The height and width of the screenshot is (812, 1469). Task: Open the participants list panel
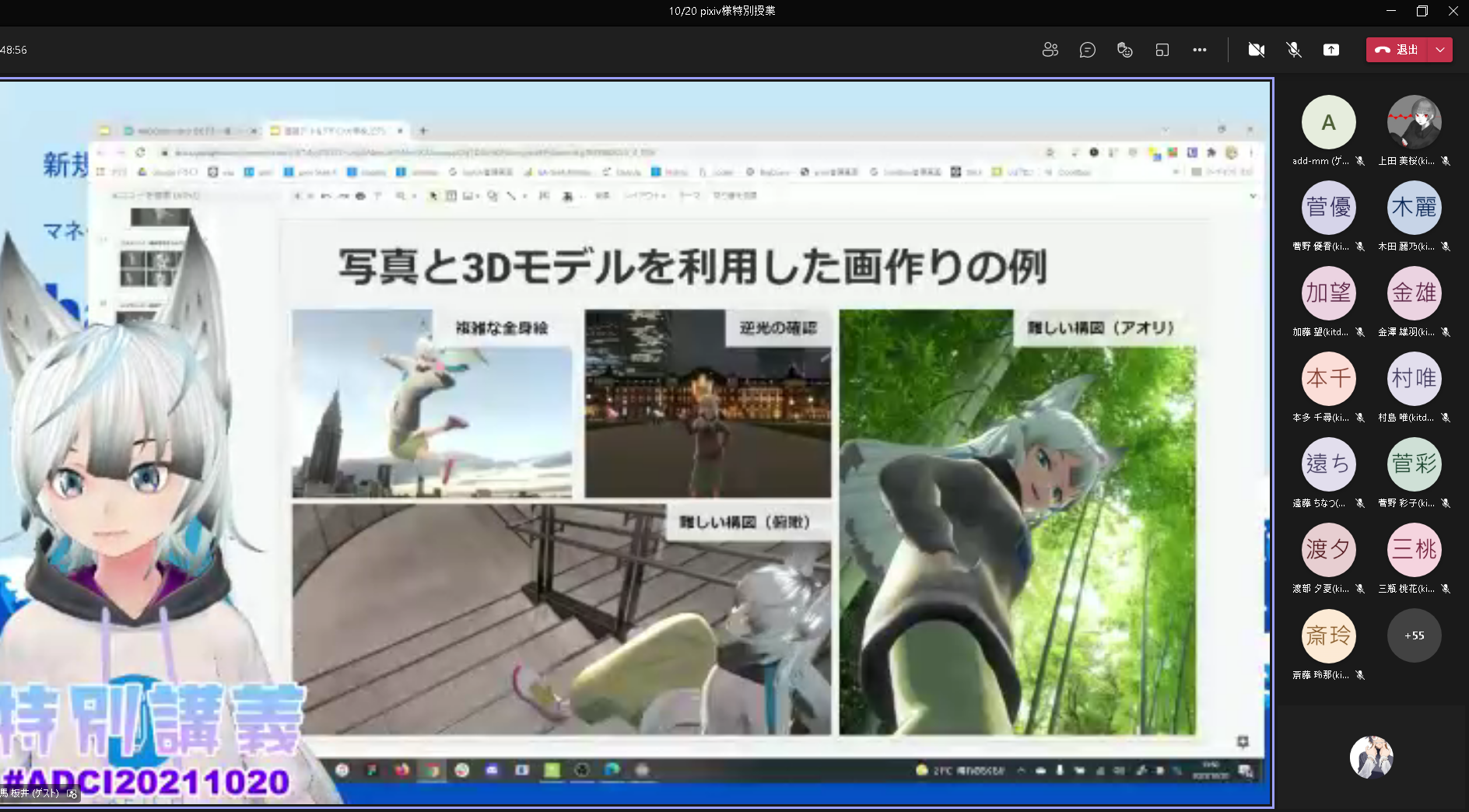point(1050,50)
